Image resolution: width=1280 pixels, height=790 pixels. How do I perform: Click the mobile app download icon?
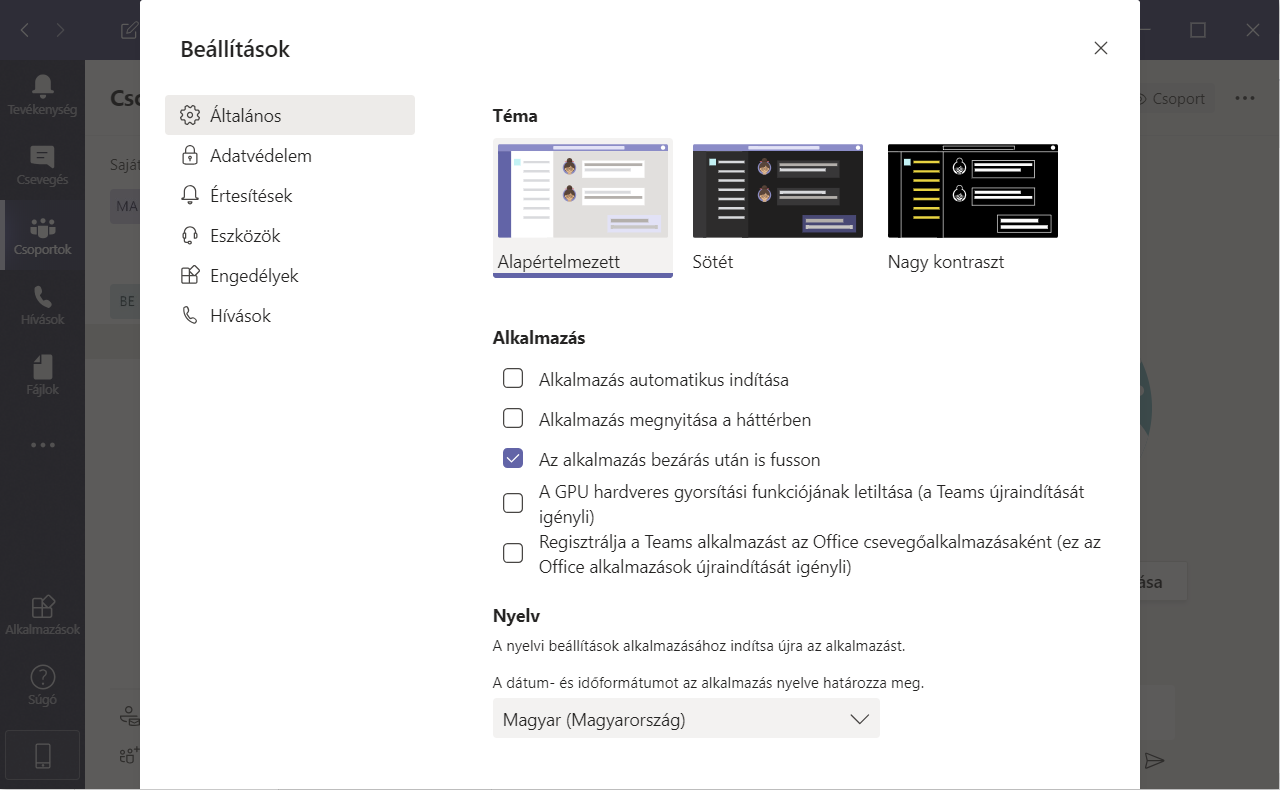(42, 757)
